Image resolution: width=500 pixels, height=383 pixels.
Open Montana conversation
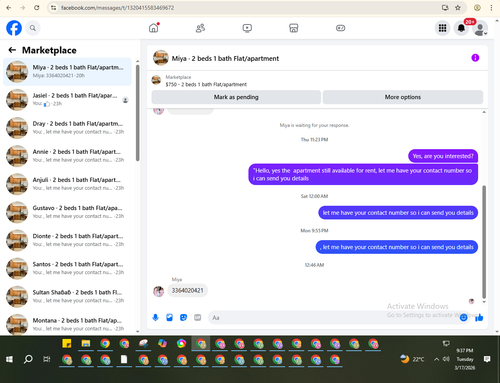pos(68,324)
